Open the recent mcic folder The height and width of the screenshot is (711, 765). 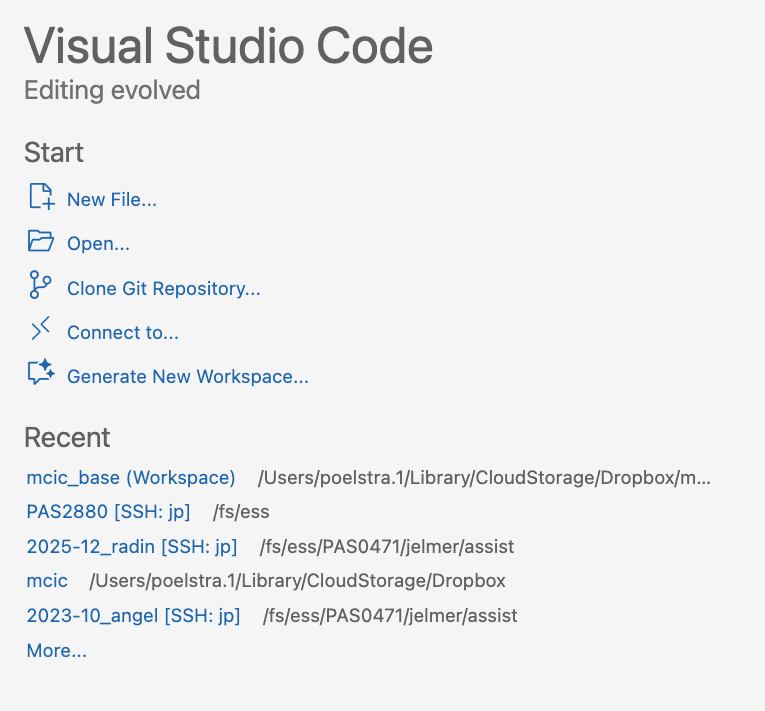point(47,581)
